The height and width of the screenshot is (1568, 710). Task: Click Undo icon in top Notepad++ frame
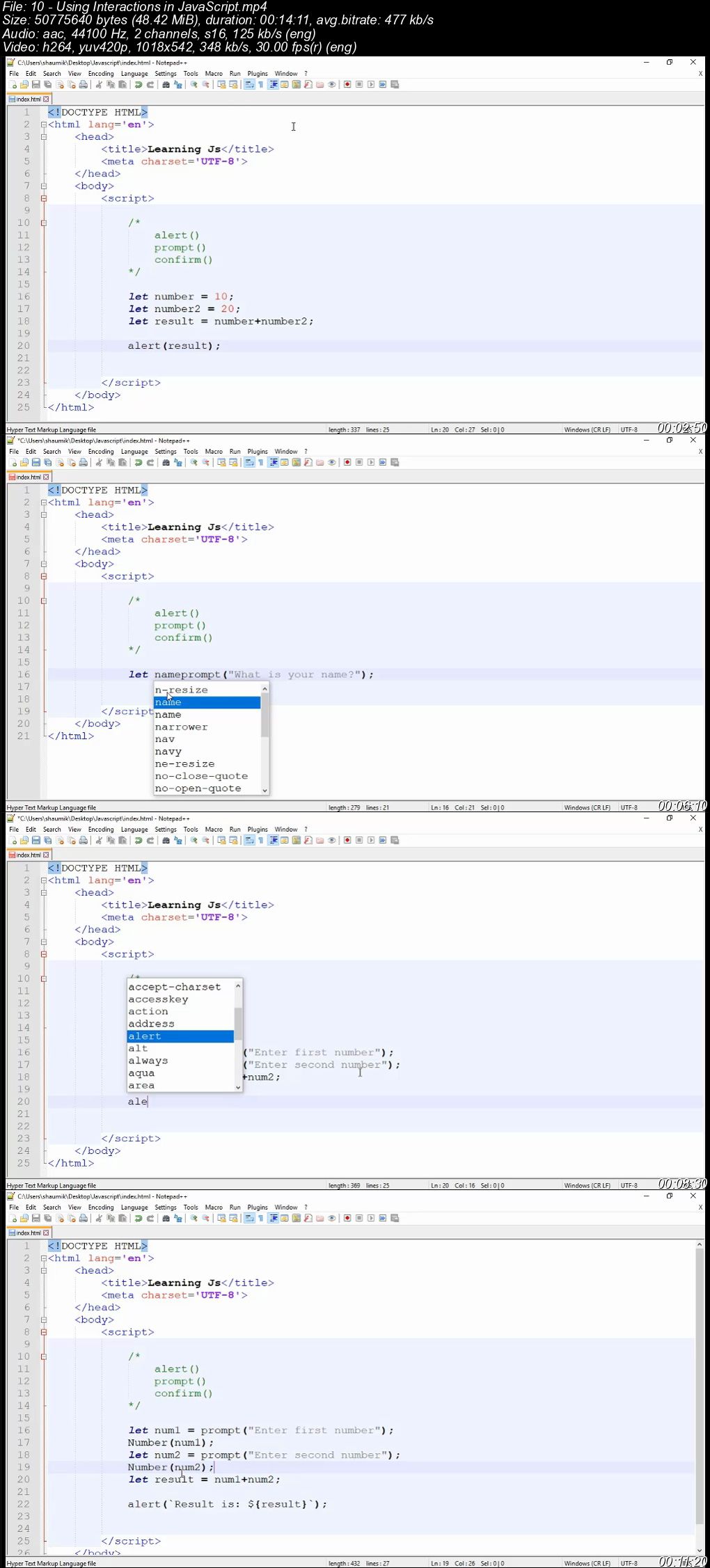138,85
